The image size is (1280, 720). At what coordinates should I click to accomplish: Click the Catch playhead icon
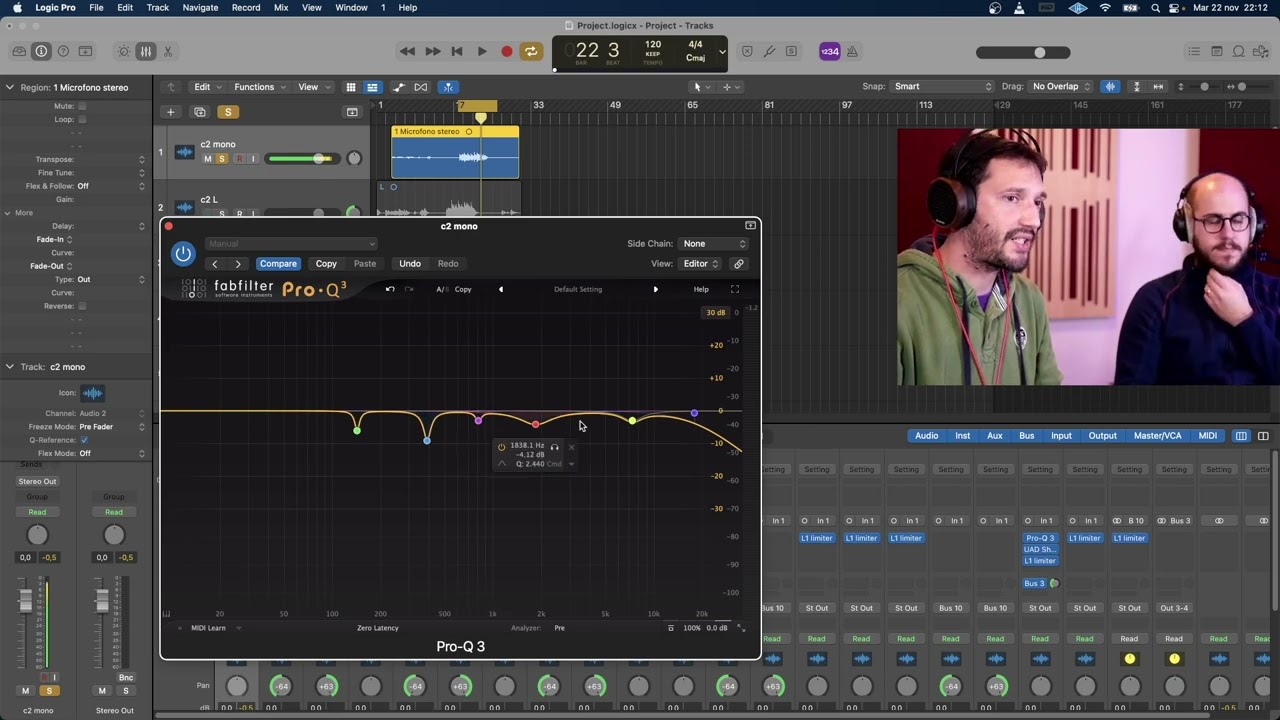tap(448, 87)
